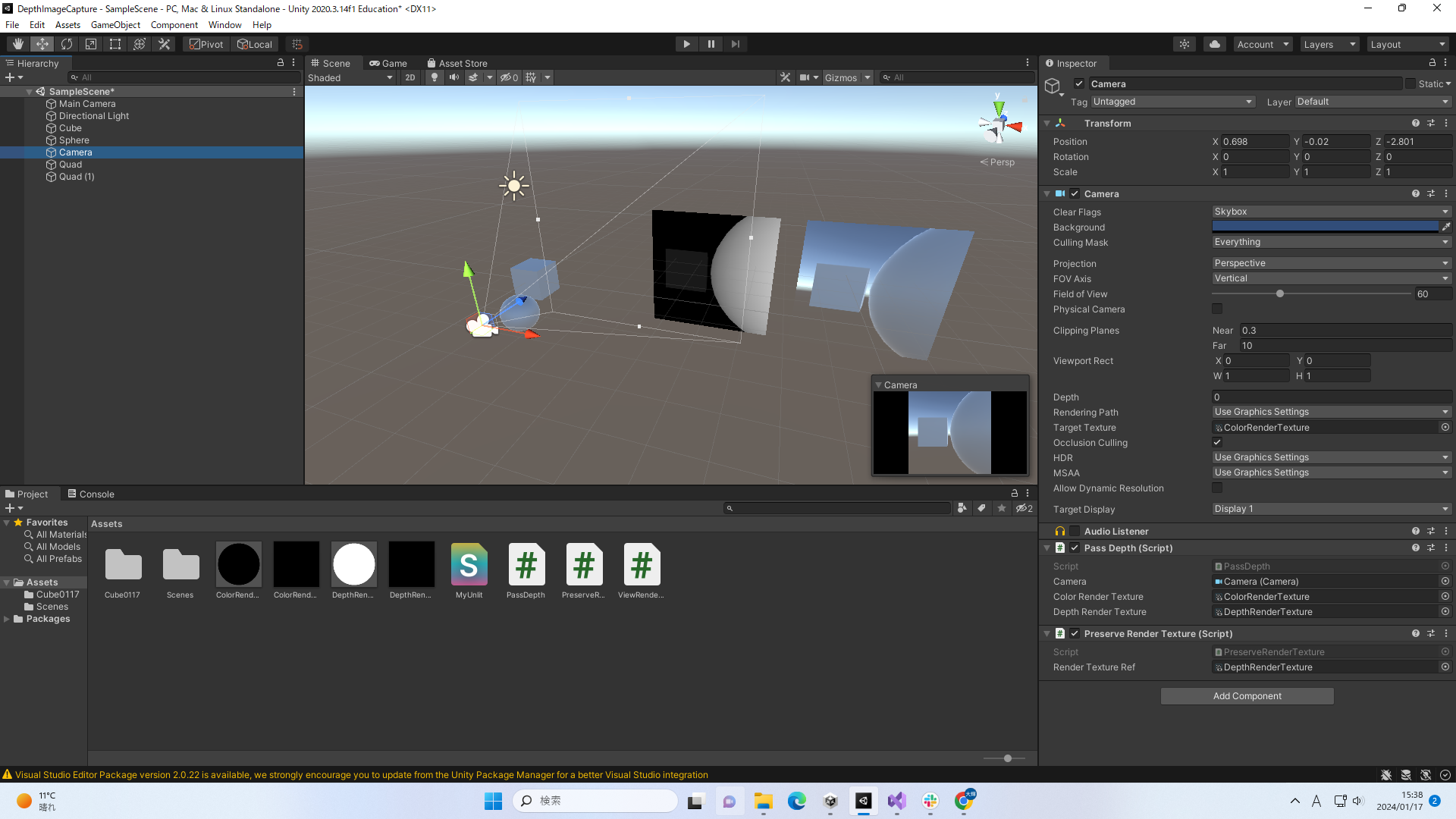
Task: Select the Rect tool
Action: click(115, 44)
